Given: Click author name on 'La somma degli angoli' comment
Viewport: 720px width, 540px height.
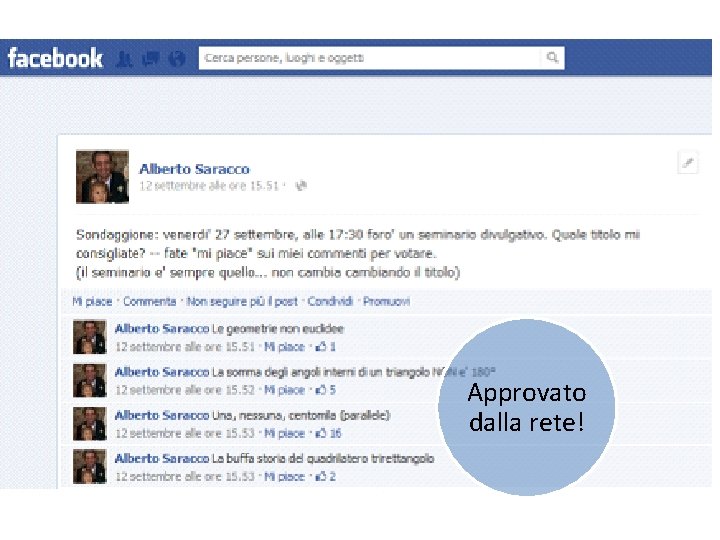Looking at the screenshot, I should click(162, 372).
